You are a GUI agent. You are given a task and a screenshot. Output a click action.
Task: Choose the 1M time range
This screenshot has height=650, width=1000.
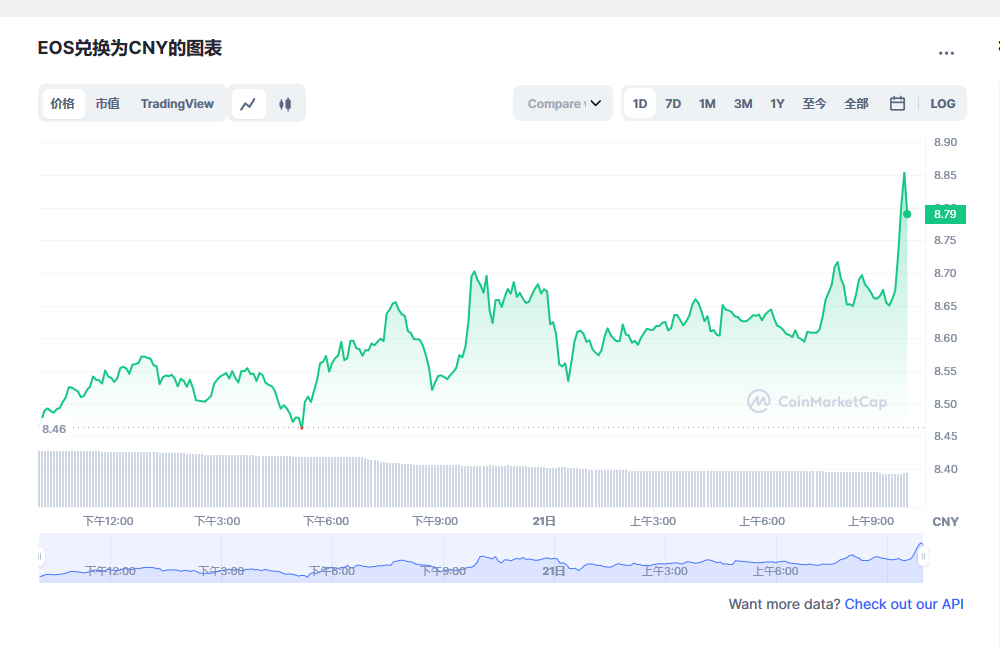point(707,104)
